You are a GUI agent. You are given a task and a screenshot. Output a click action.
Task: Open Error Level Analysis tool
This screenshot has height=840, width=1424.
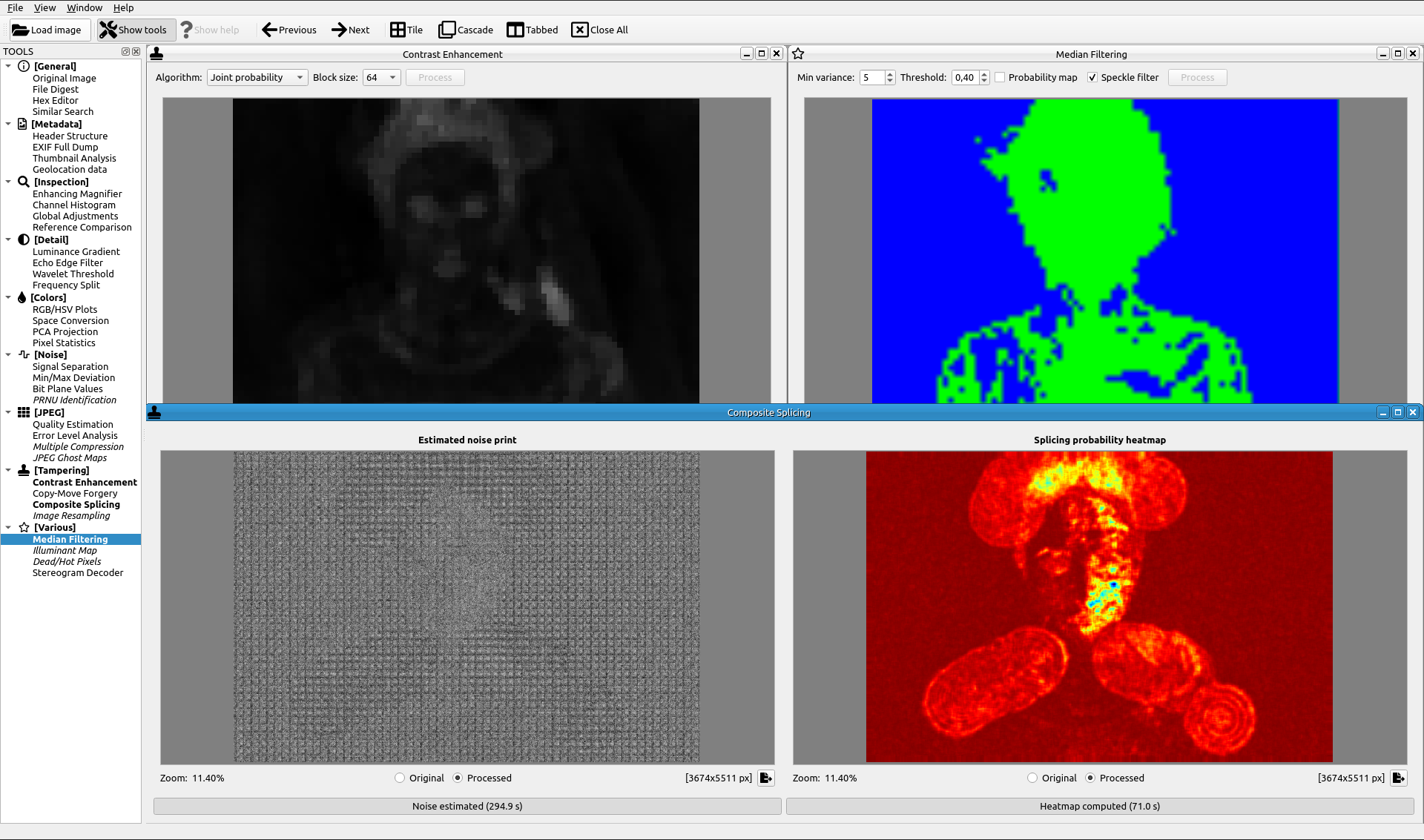(x=75, y=435)
